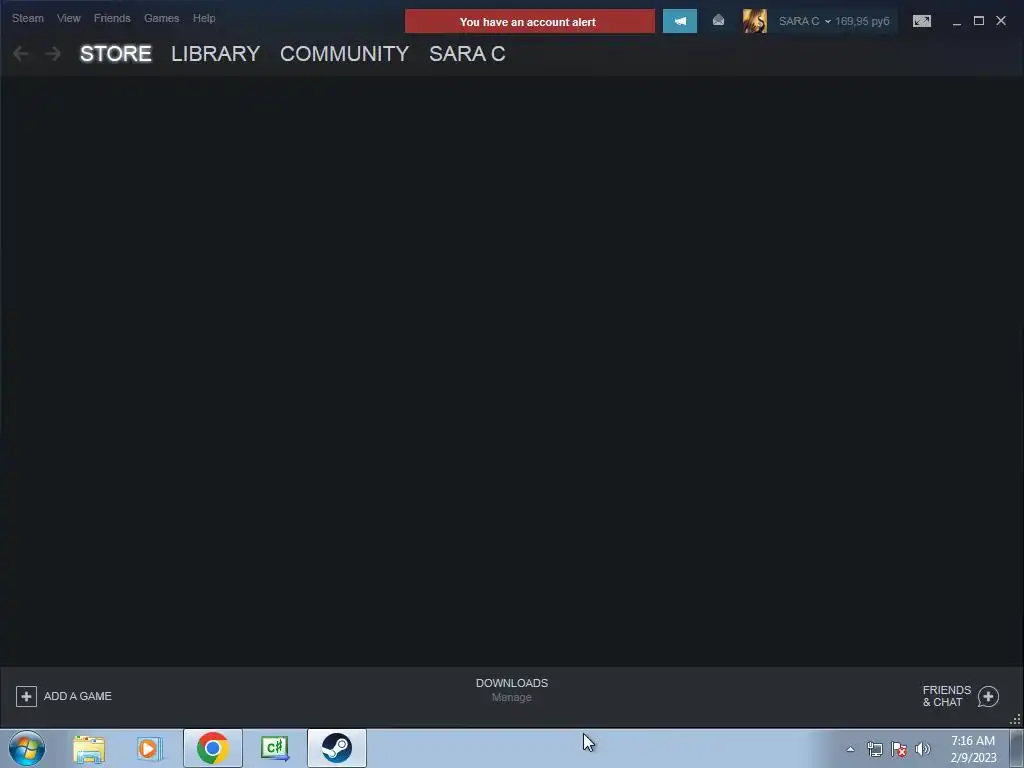Click the window resize grip corner
The width and height of the screenshot is (1024, 768).
[1016, 720]
